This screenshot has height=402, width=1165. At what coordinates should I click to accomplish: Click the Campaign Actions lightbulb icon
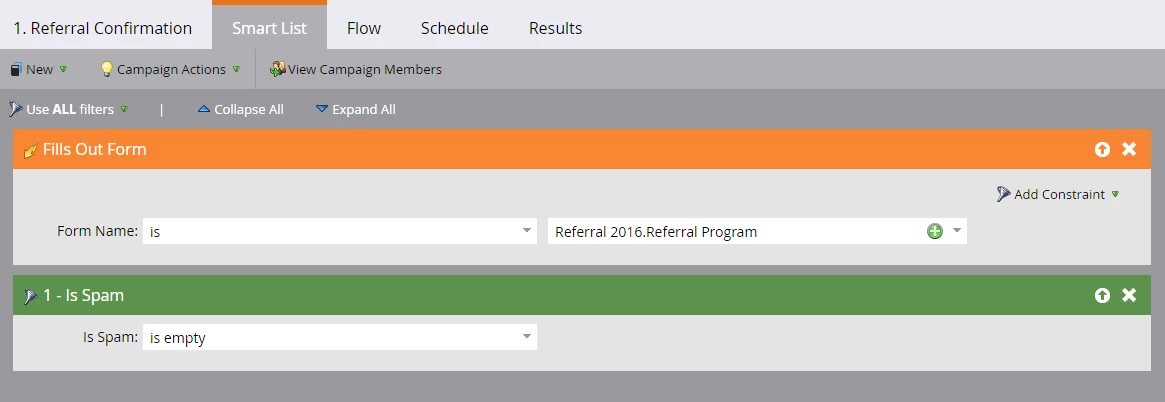click(x=106, y=69)
